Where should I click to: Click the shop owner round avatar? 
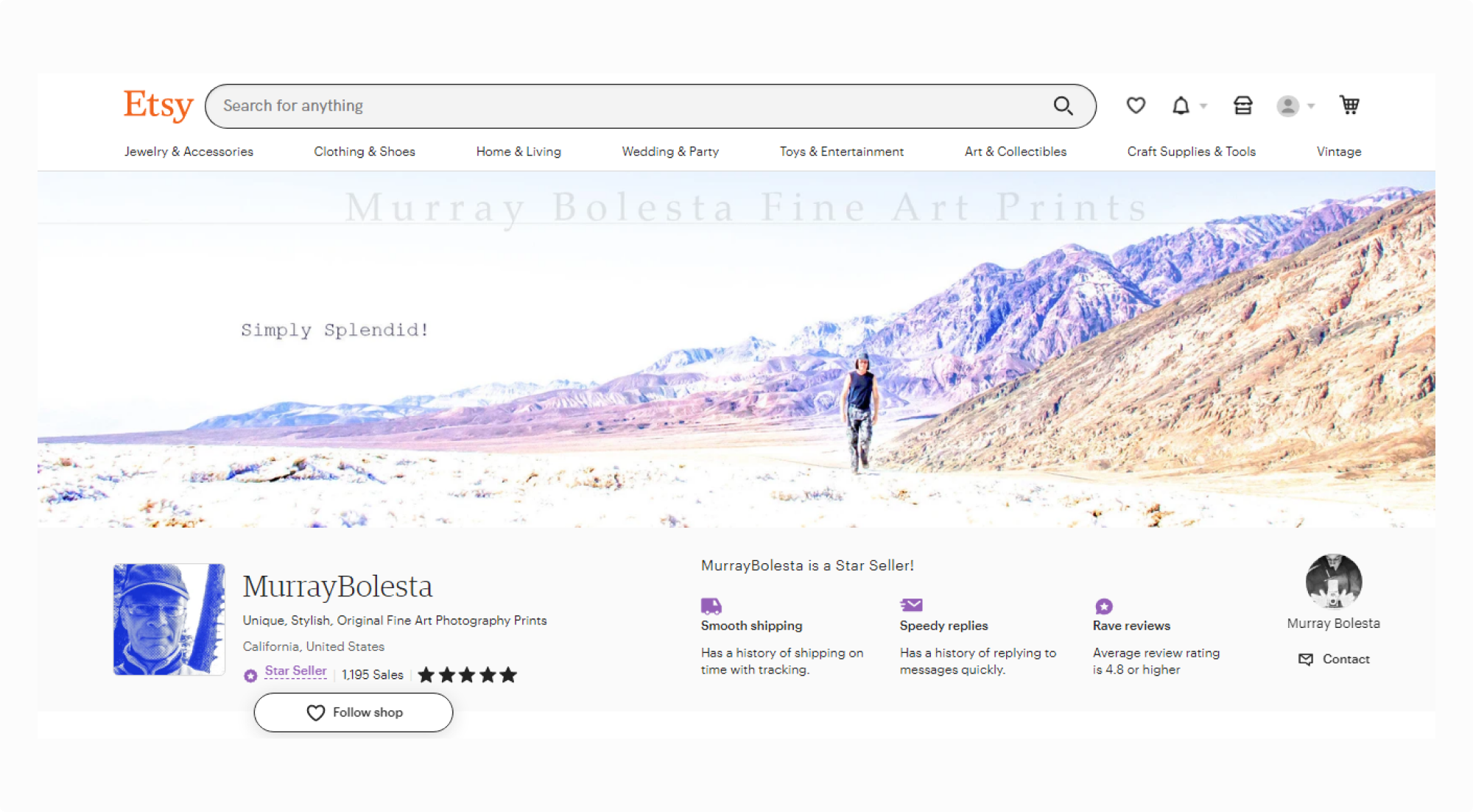click(1334, 582)
